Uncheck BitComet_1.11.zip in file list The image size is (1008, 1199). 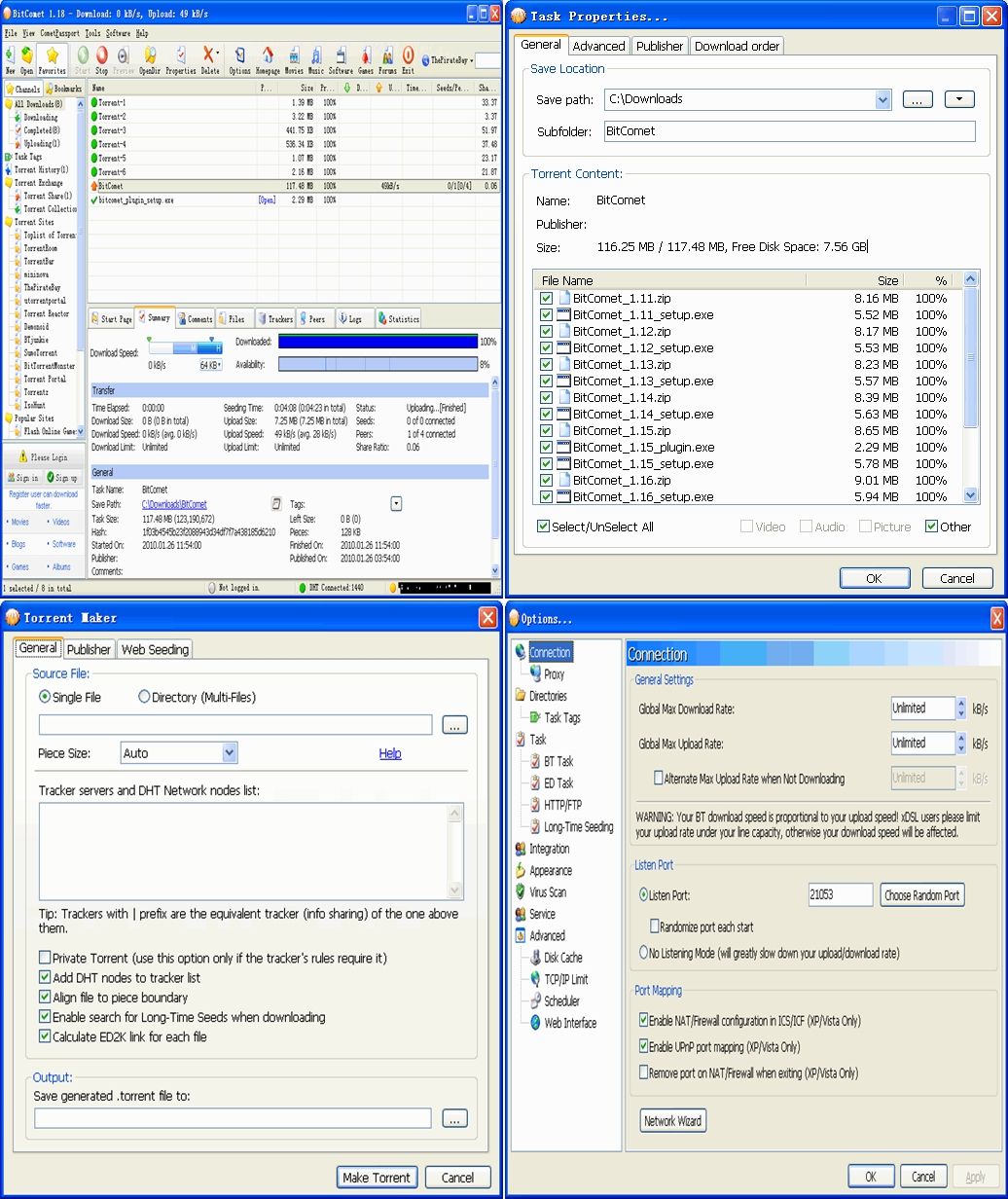(x=546, y=298)
